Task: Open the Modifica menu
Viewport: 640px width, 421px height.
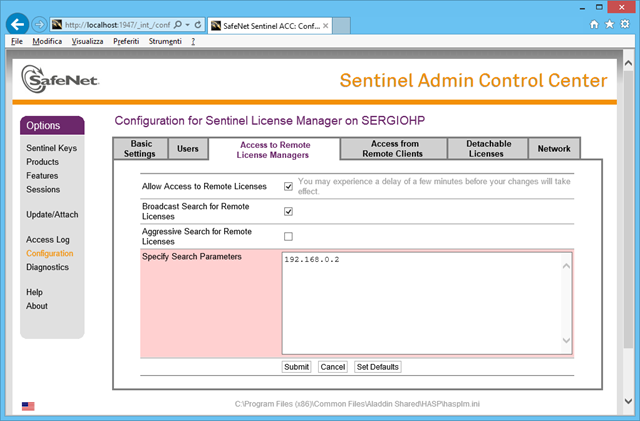Action: pyautogui.click(x=47, y=41)
